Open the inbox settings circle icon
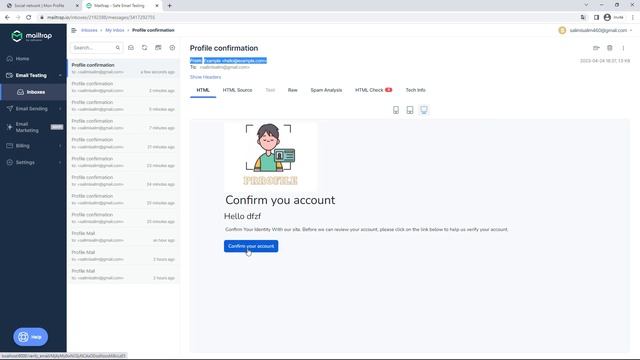640x360 pixels. pyautogui.click(x=172, y=48)
